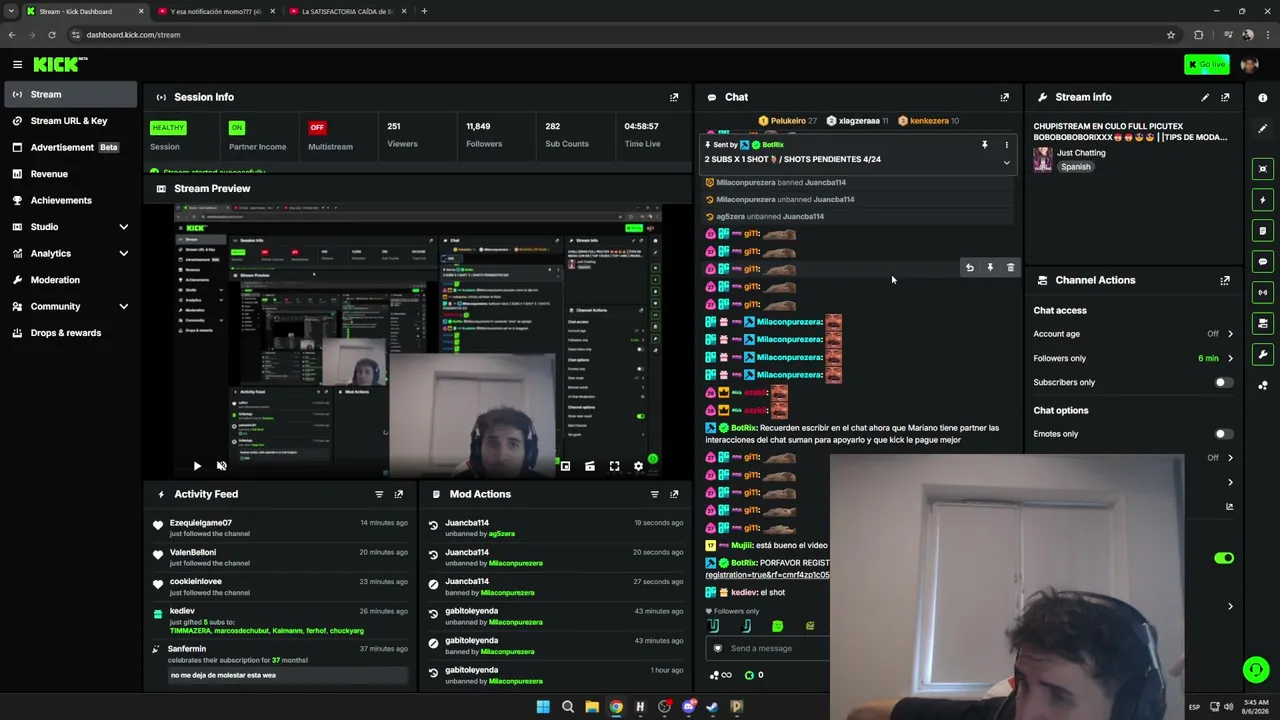Open Windows taskbar search
The image size is (1280, 720).
[x=567, y=707]
